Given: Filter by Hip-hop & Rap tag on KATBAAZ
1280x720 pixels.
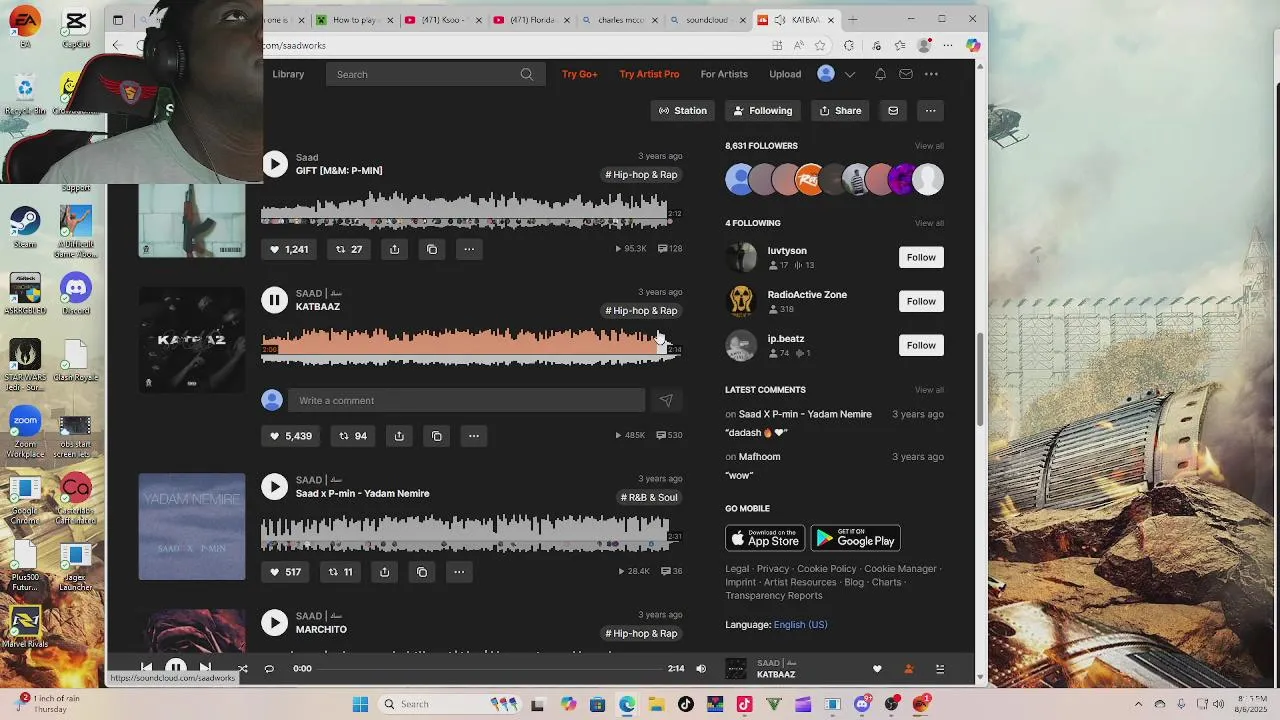Looking at the screenshot, I should point(641,311).
